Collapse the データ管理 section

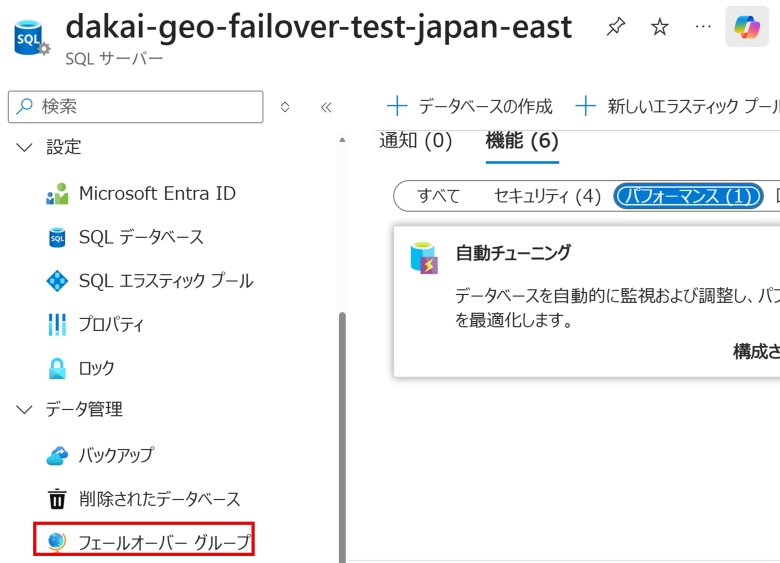24,409
